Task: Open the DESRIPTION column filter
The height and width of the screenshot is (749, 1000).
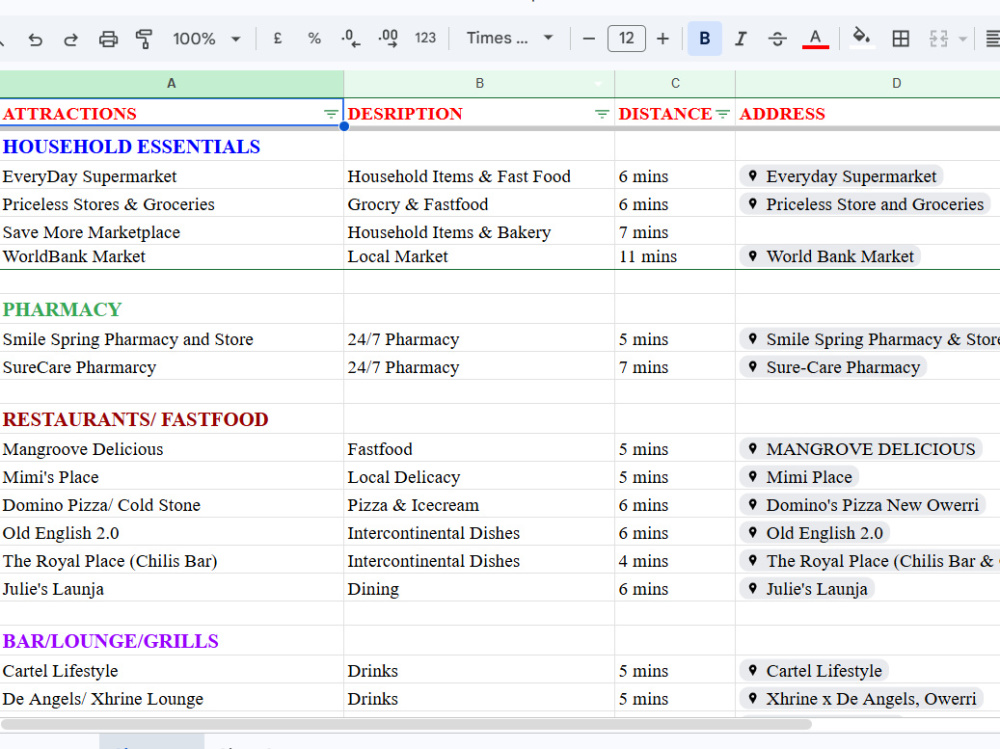Action: pyautogui.click(x=601, y=114)
